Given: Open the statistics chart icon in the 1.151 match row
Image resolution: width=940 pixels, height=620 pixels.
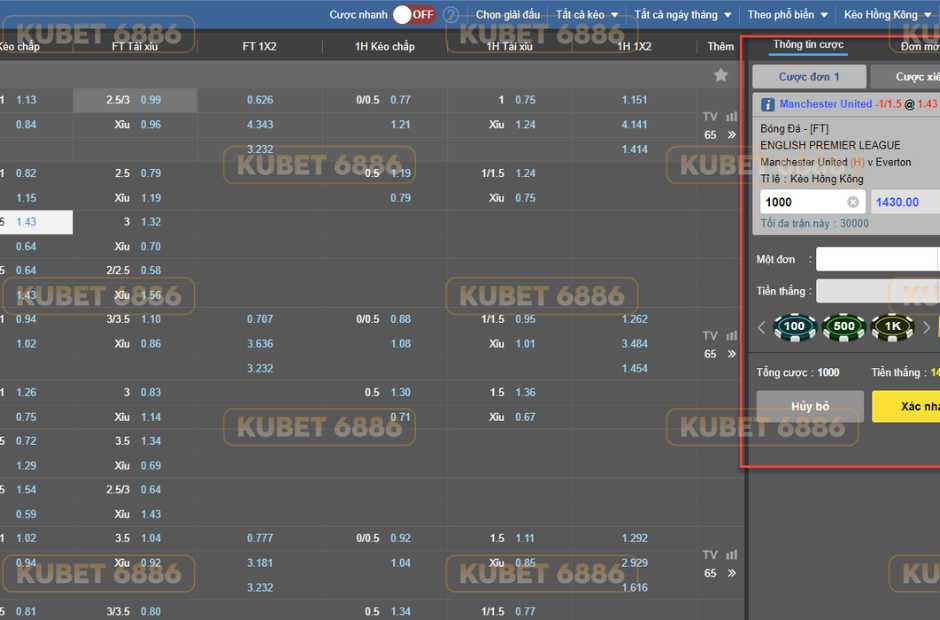Looking at the screenshot, I should [x=731, y=116].
